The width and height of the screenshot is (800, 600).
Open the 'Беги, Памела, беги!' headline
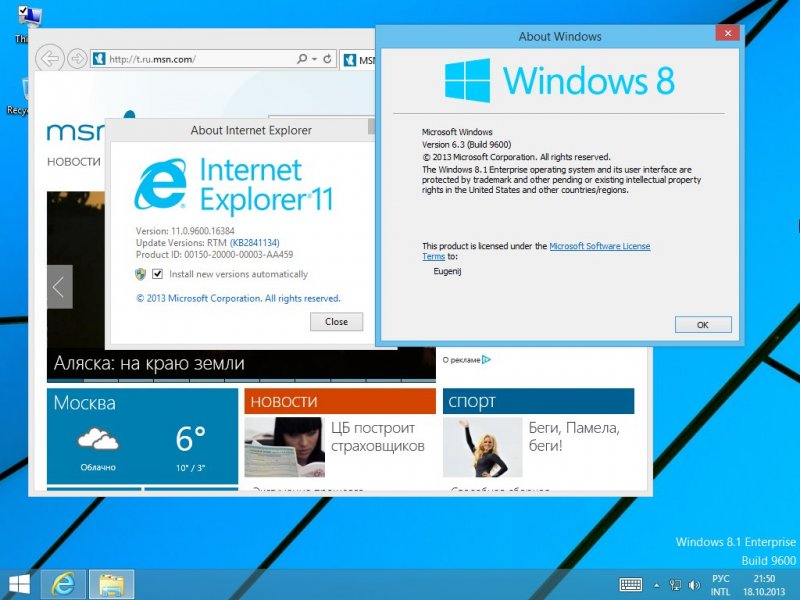574,437
